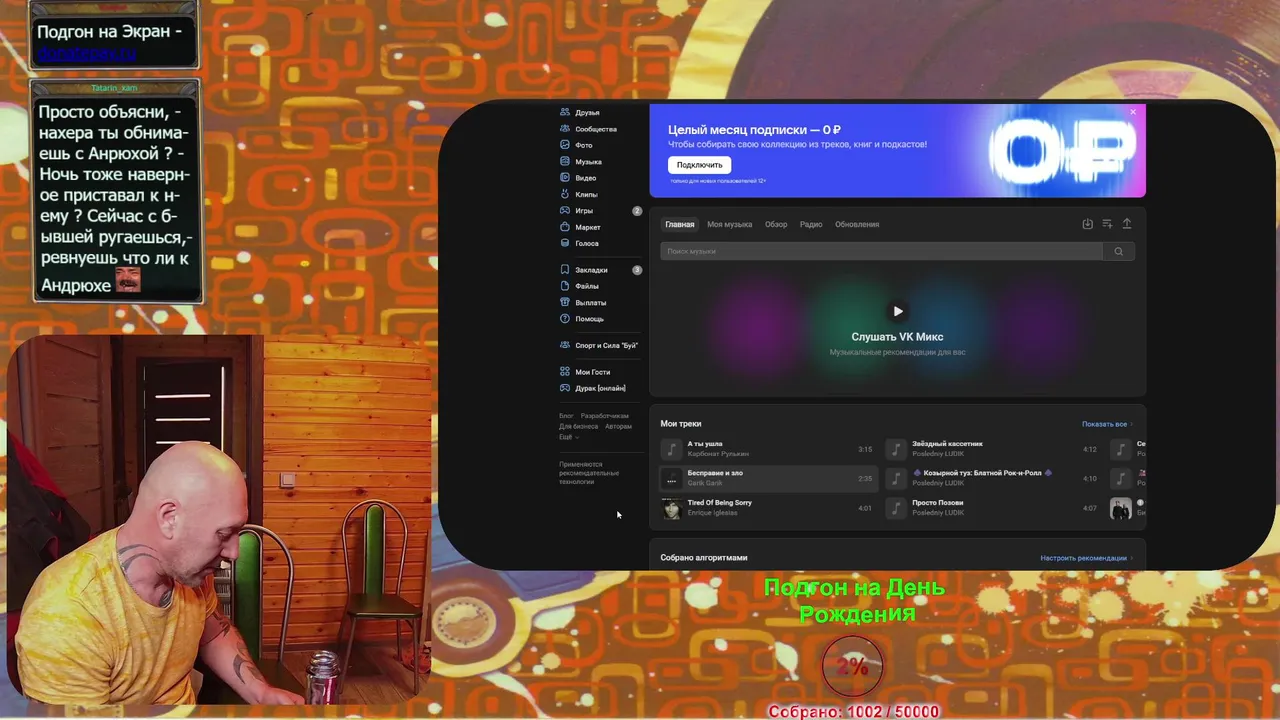Image resolution: width=1280 pixels, height=720 pixels.
Task: Switch to the Обновления tab
Action: click(x=857, y=224)
